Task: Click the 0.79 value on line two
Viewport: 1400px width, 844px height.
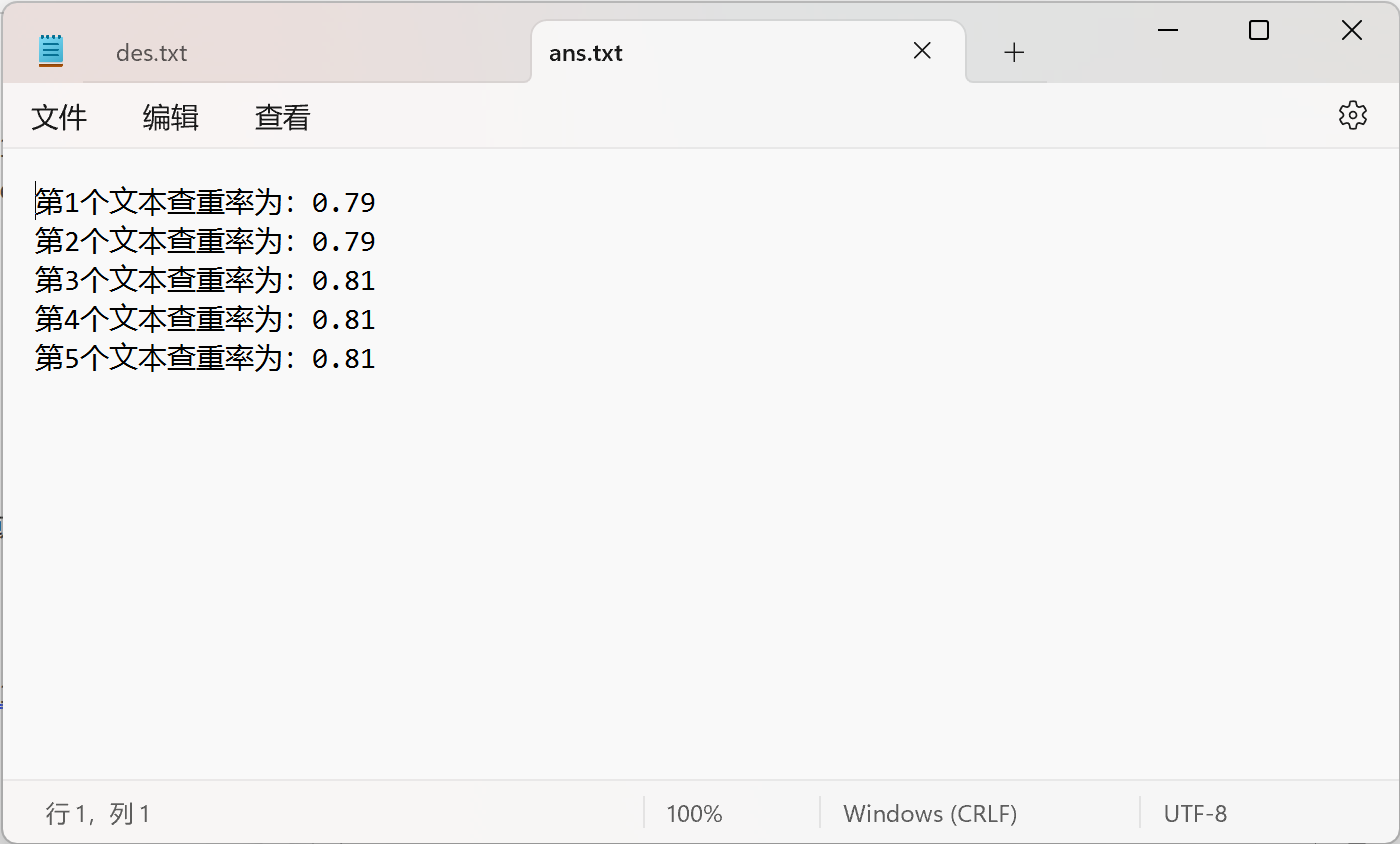Action: 344,242
